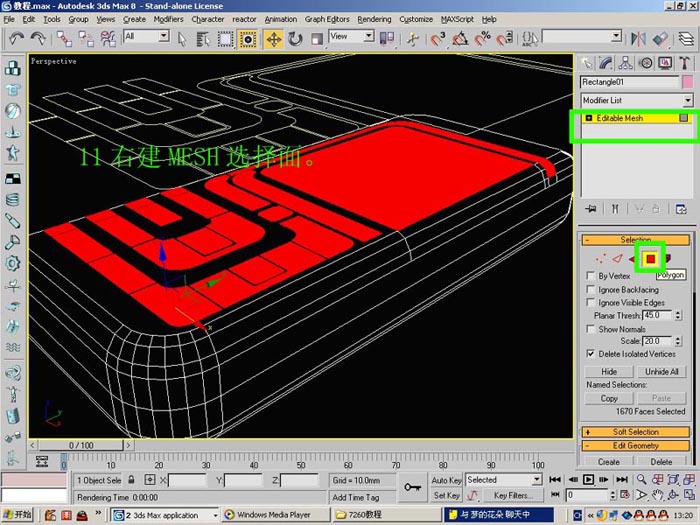The width and height of the screenshot is (700, 525).
Task: Click the Redo arrow icon
Action: pos(38,39)
